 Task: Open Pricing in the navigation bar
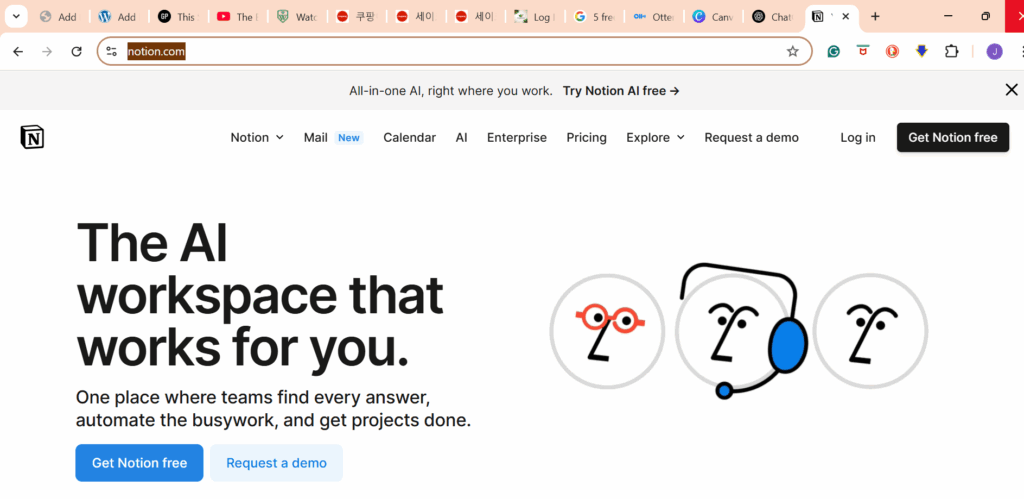(586, 137)
